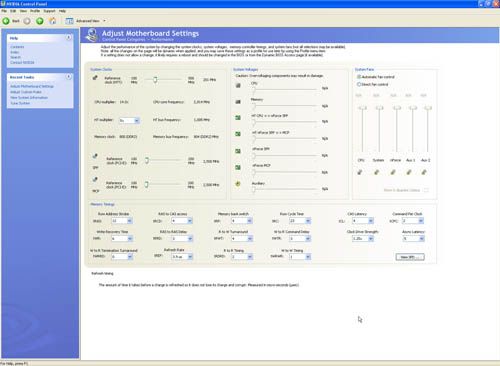Click the nForce SPP voltage icon

[x=238, y=151]
